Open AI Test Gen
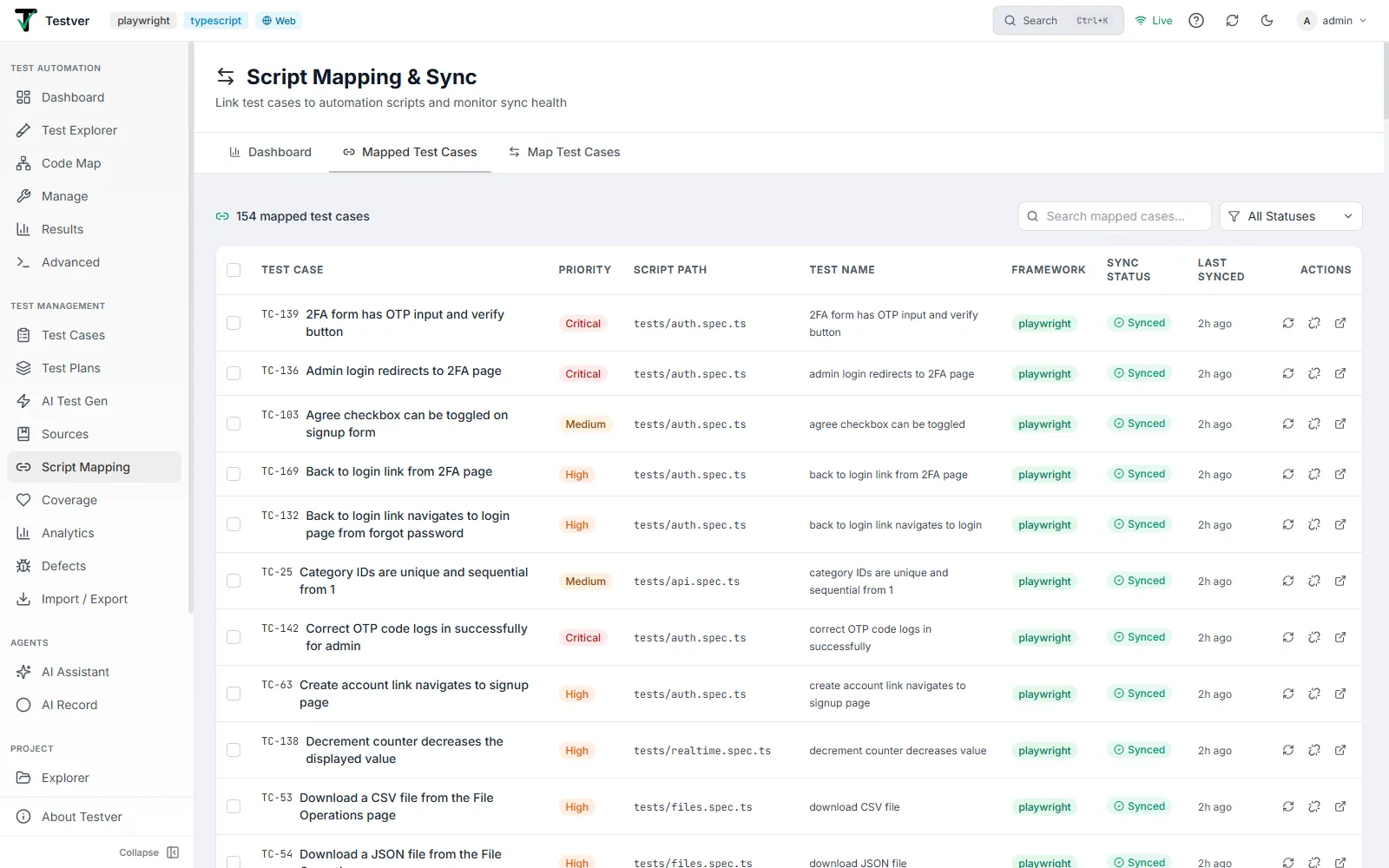 tap(94, 401)
